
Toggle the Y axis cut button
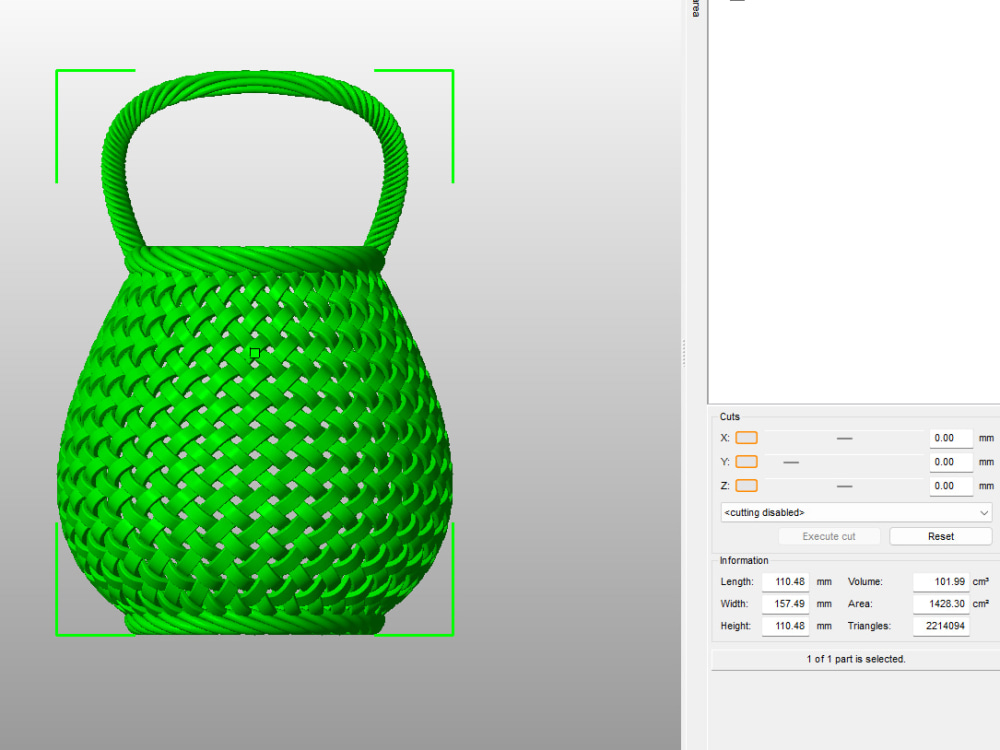pyautogui.click(x=746, y=462)
